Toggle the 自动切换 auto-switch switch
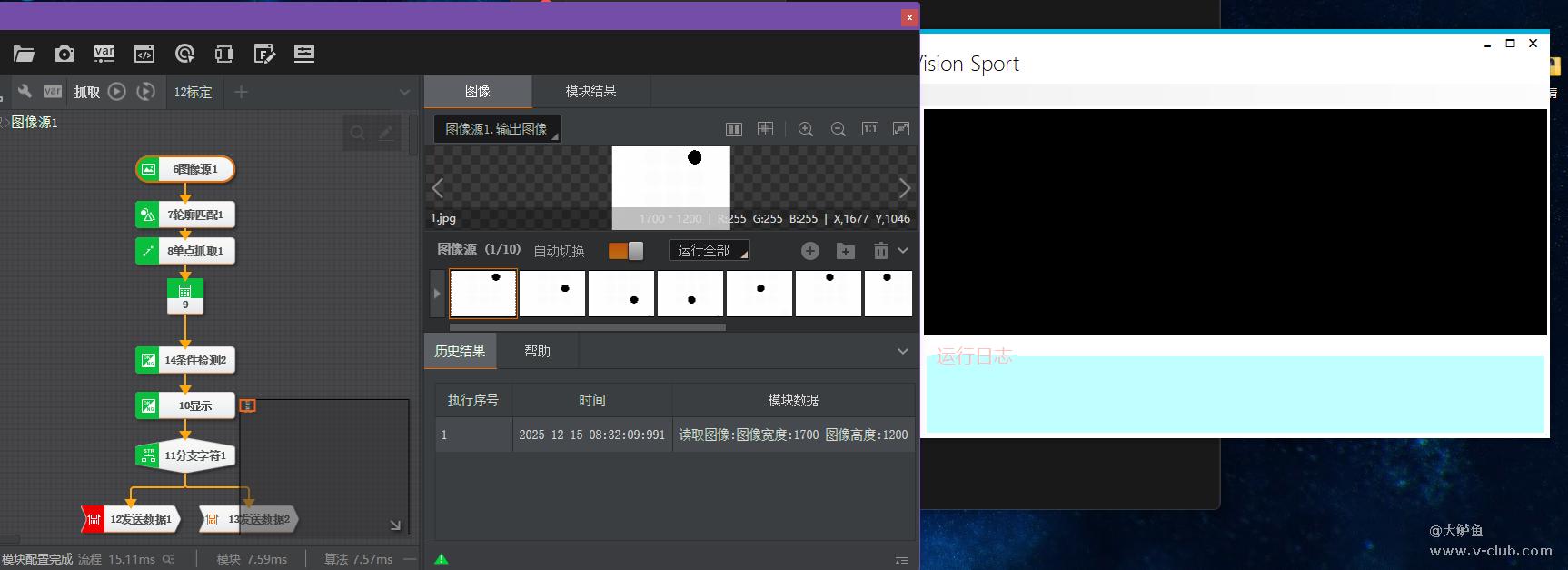1568x570 pixels. pos(625,251)
